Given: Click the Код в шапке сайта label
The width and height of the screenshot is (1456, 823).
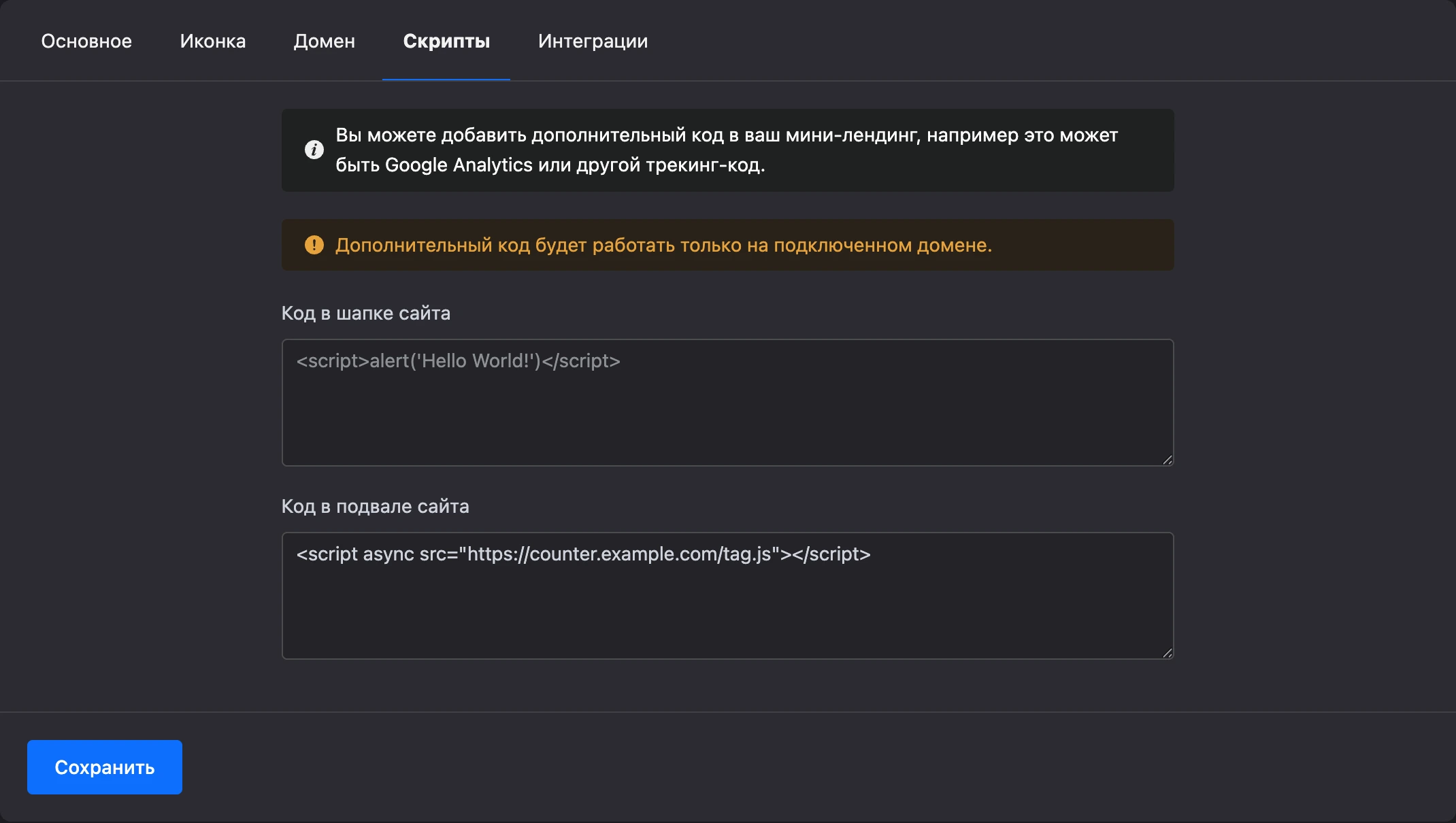Looking at the screenshot, I should pyautogui.click(x=366, y=313).
